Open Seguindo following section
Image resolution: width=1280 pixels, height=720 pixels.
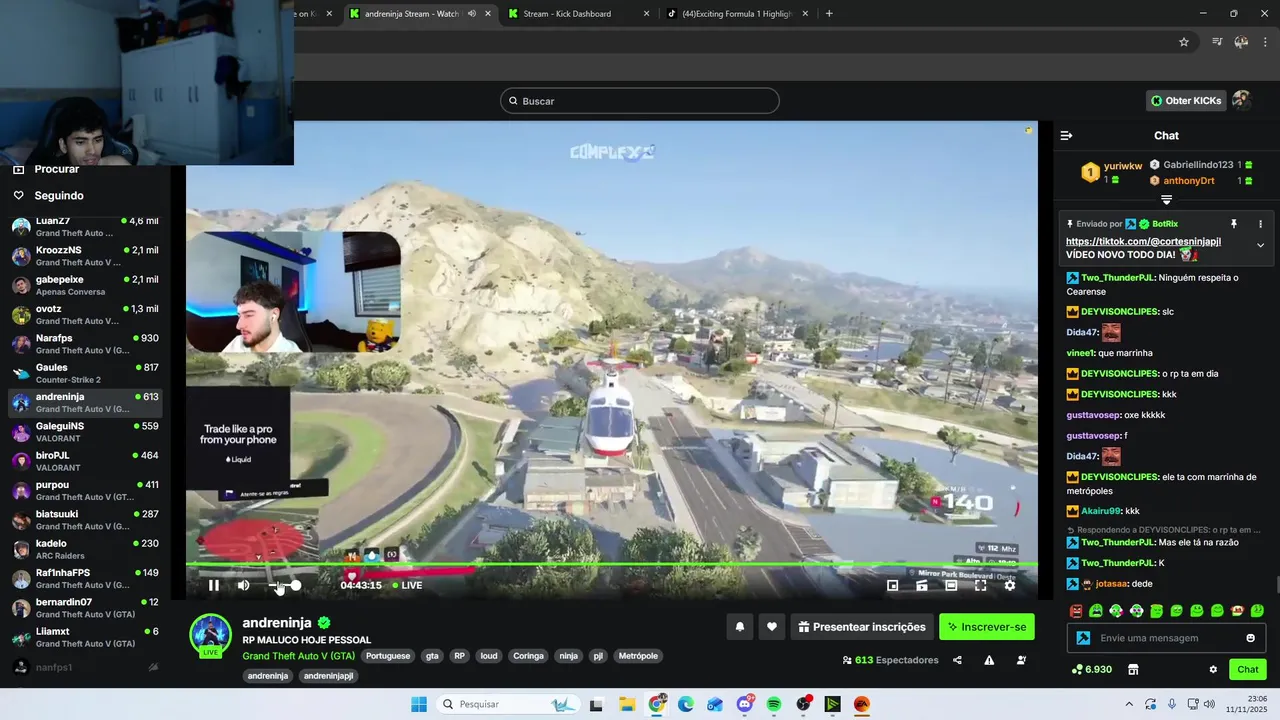pyautogui.click(x=59, y=196)
